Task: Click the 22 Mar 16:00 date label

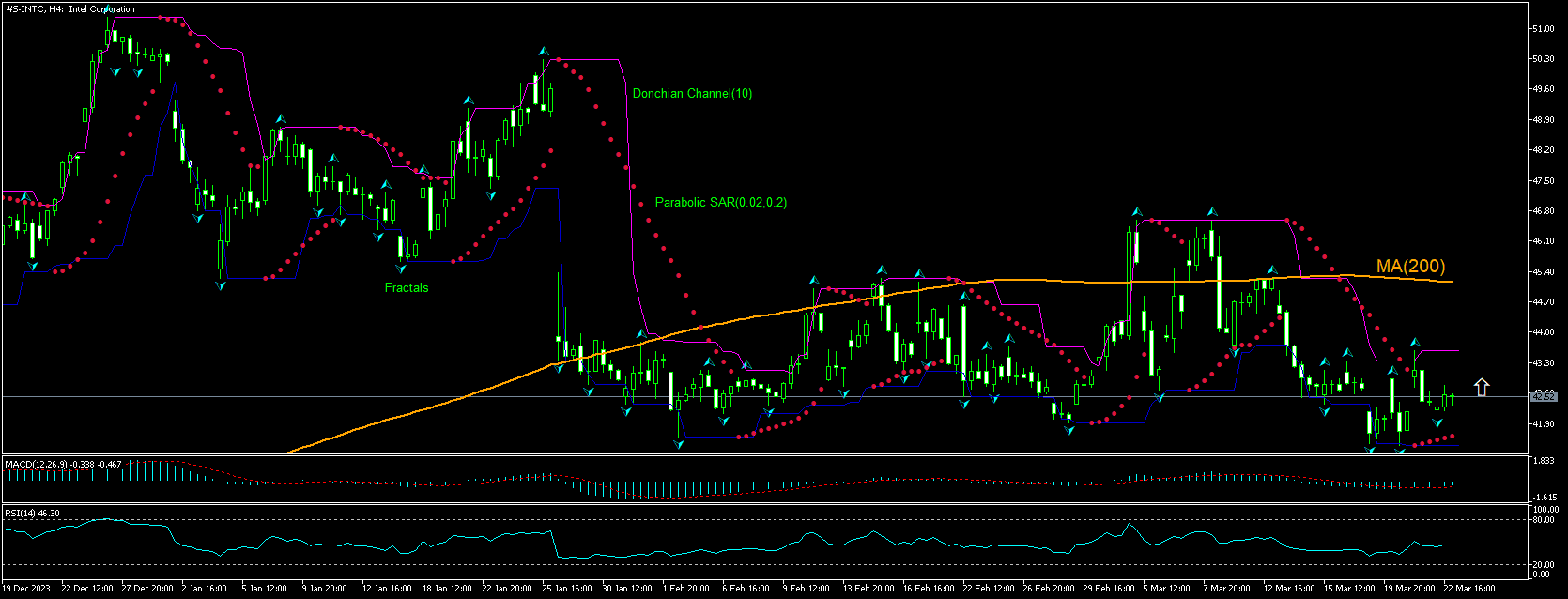Action: coord(1469,589)
